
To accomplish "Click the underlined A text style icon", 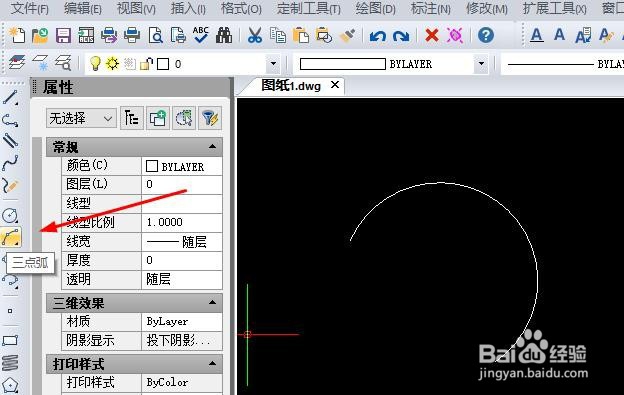I will [x=536, y=36].
